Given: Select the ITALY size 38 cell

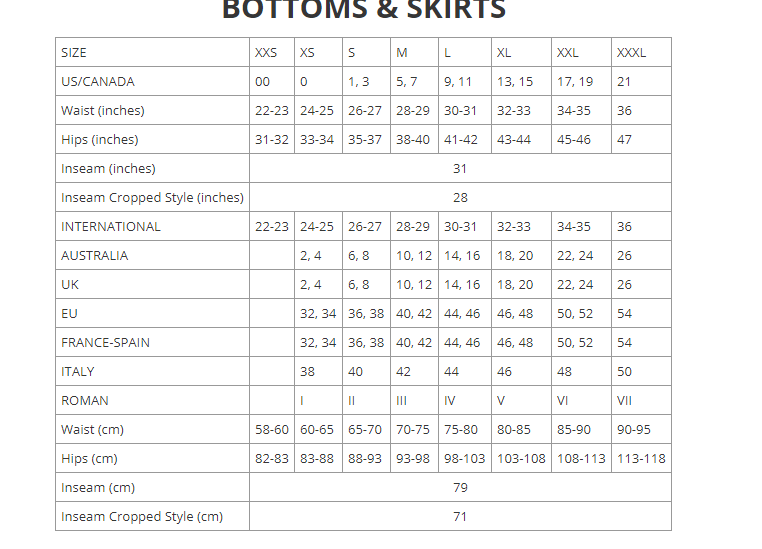Looking at the screenshot, I should [x=308, y=371].
